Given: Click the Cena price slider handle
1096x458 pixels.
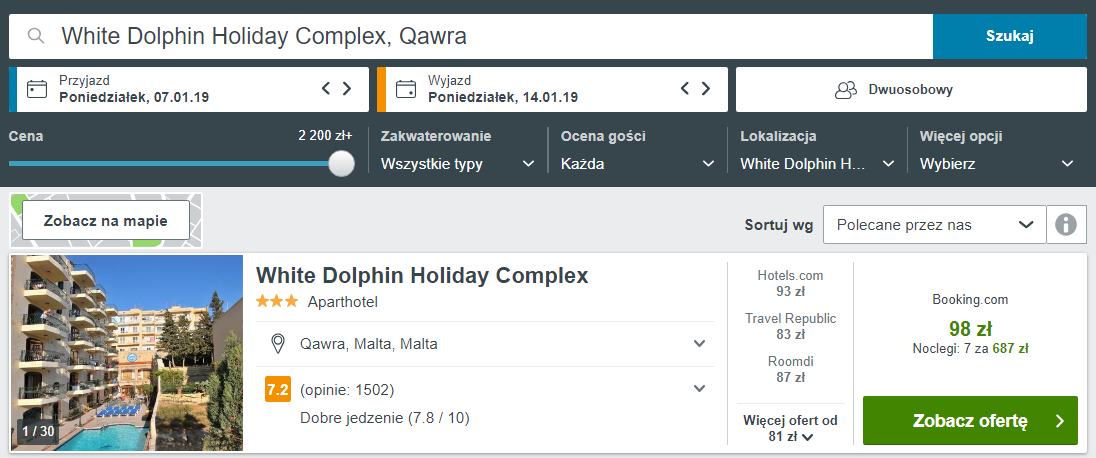Looking at the screenshot, I should coord(341,163).
